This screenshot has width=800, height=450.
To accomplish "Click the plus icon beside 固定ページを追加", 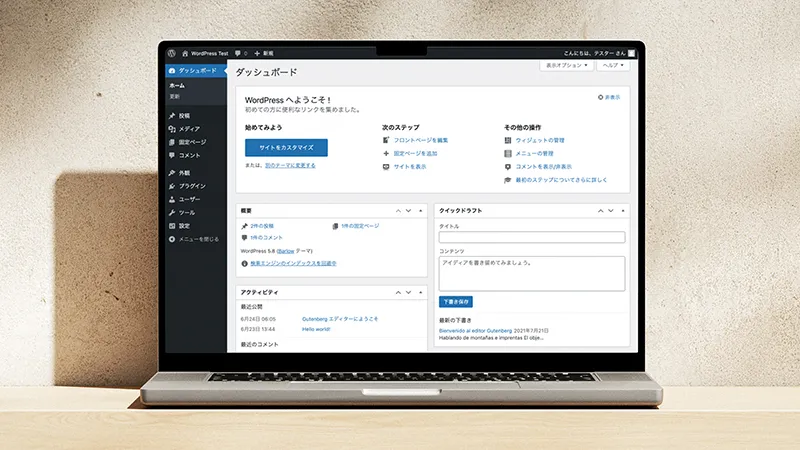I will point(386,154).
